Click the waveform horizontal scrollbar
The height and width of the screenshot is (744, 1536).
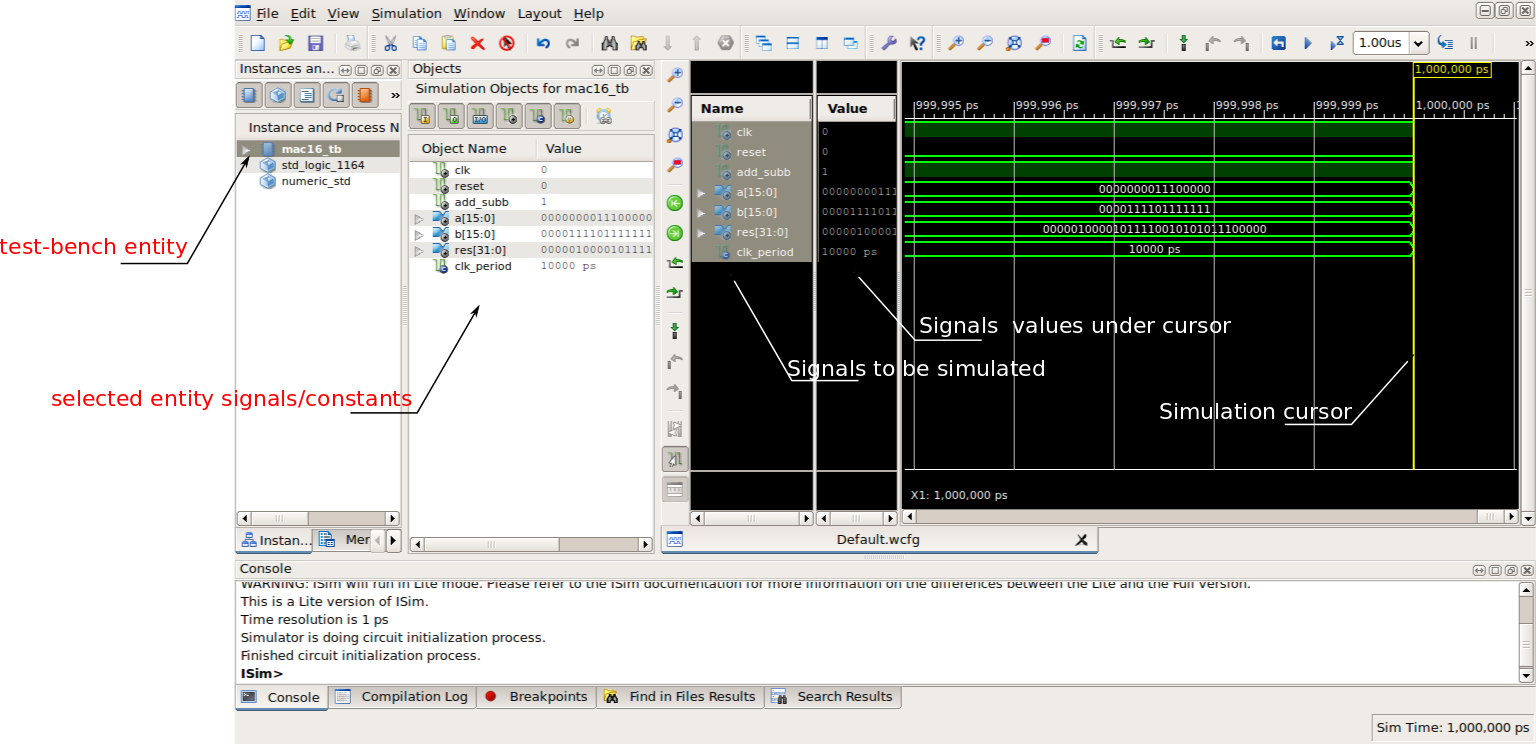pos(1210,517)
